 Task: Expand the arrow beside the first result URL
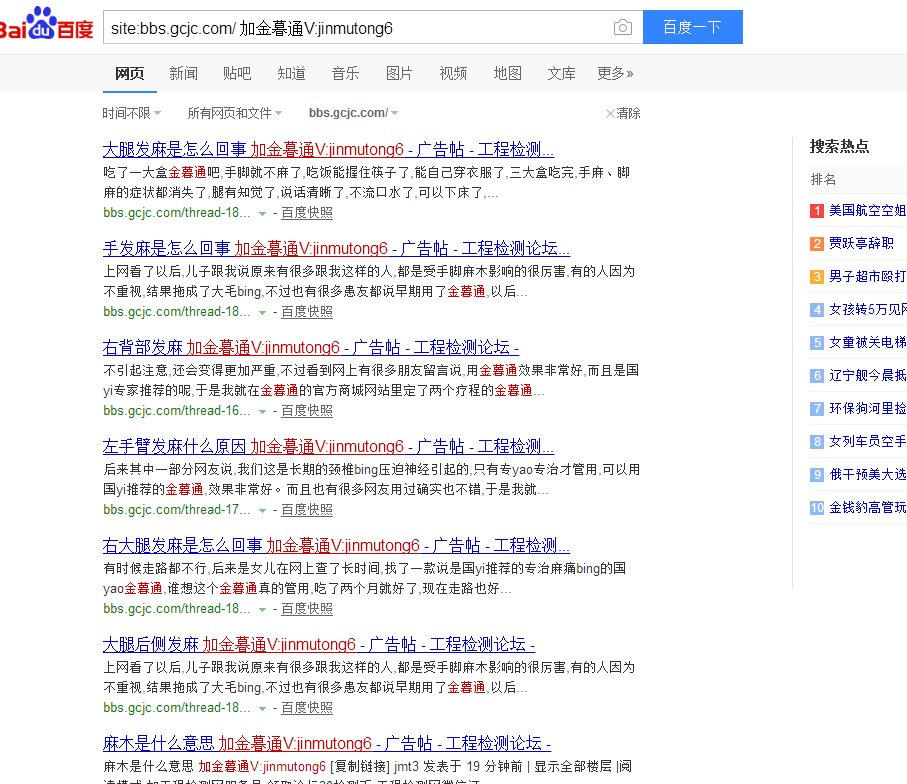261,213
